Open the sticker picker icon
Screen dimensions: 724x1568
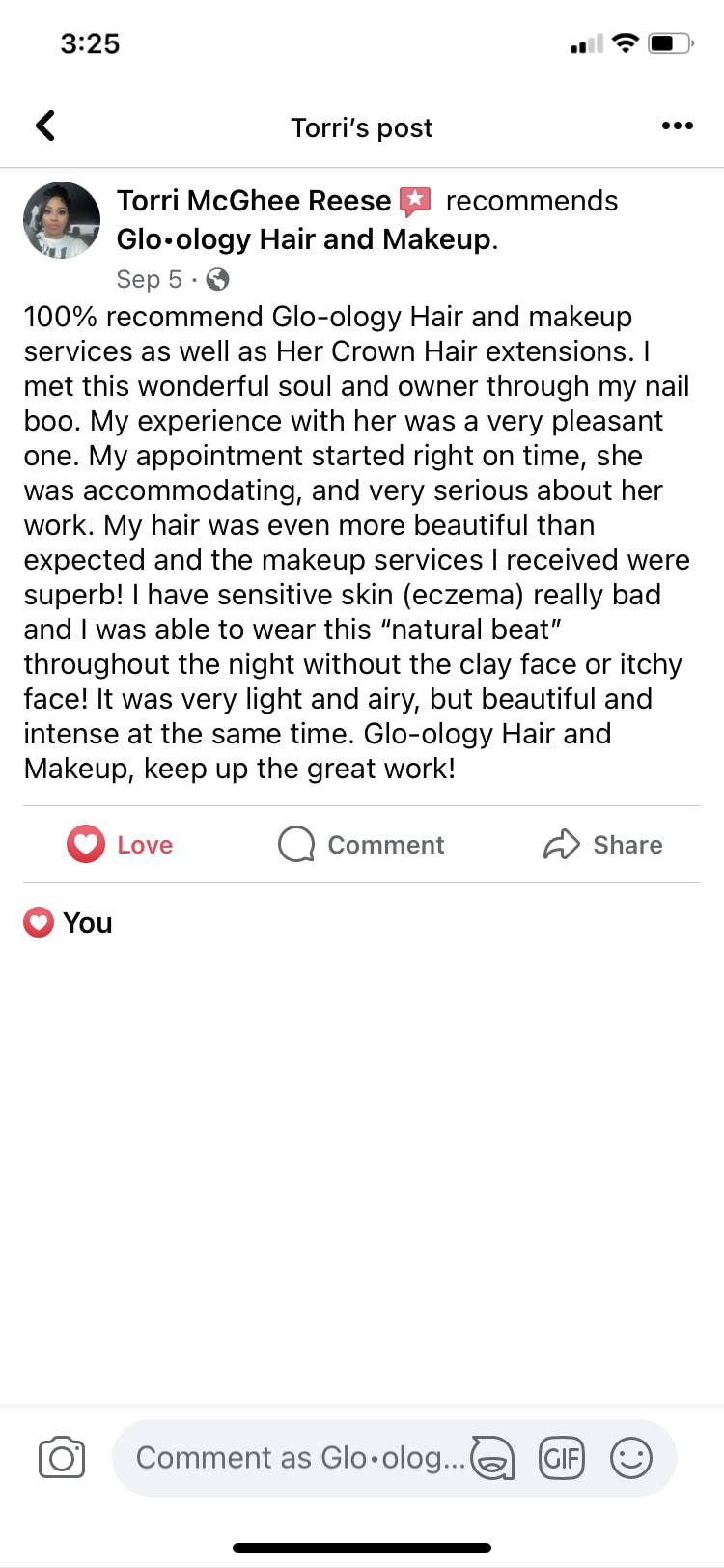[492, 1458]
